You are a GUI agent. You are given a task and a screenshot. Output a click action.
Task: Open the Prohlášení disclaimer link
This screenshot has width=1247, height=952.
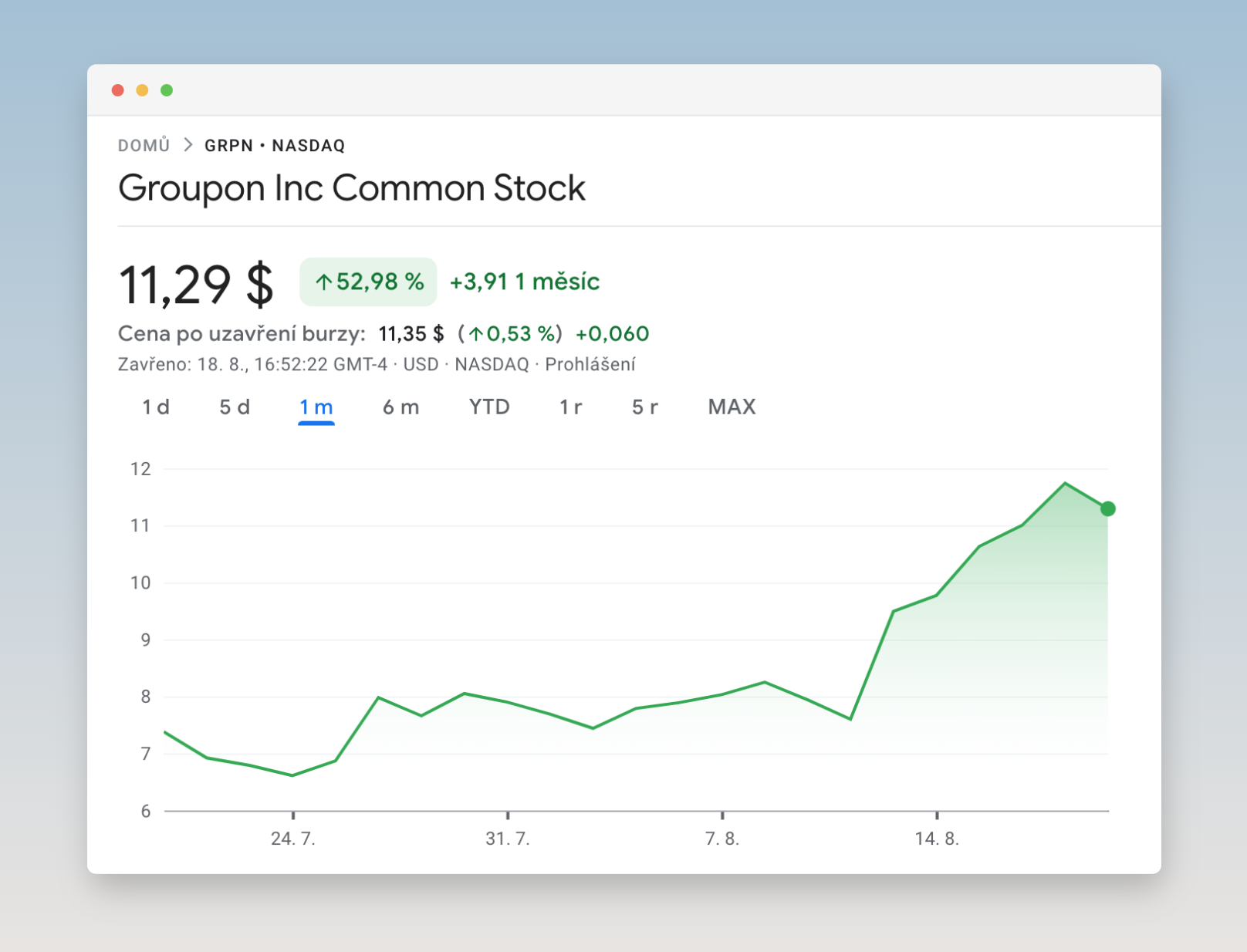pyautogui.click(x=590, y=364)
